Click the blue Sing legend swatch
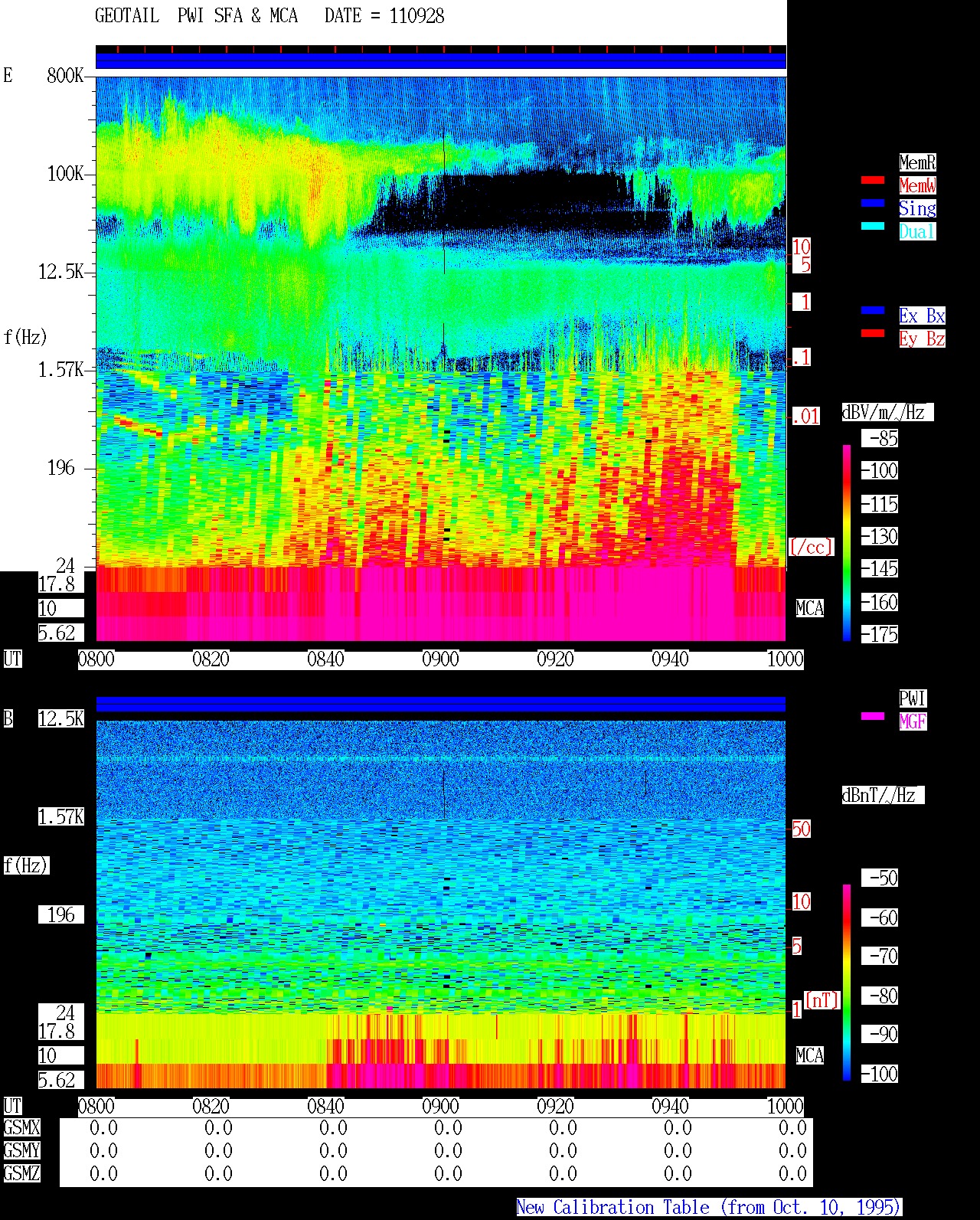 873,204
